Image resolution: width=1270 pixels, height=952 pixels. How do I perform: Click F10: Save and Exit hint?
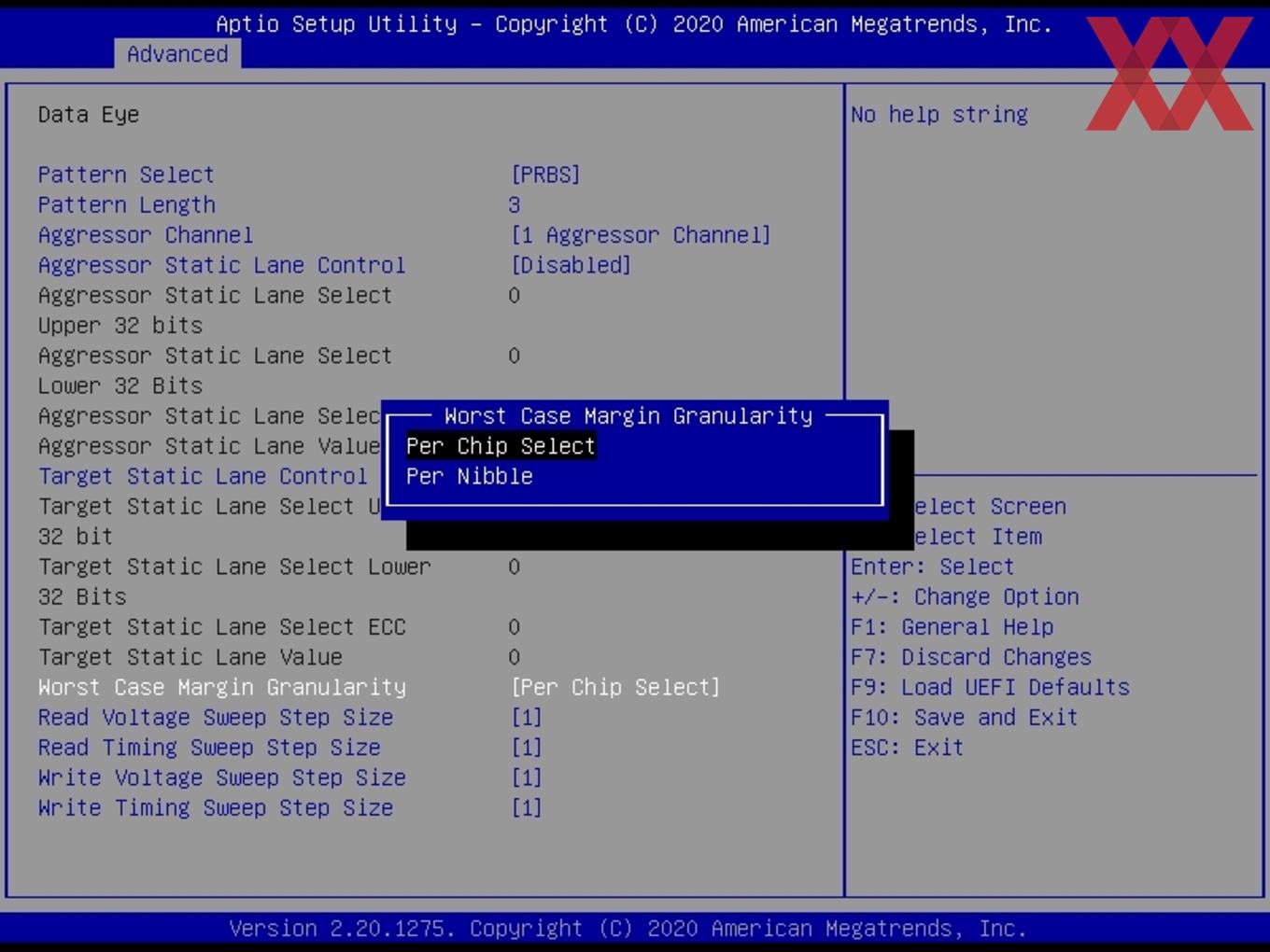pyautogui.click(x=965, y=717)
